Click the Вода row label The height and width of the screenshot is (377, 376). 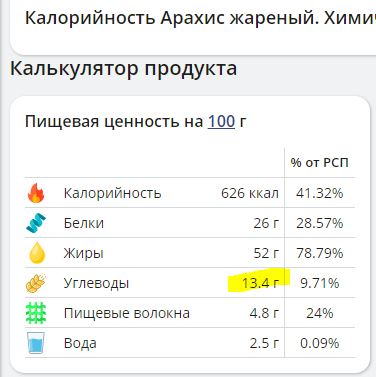tap(80, 343)
